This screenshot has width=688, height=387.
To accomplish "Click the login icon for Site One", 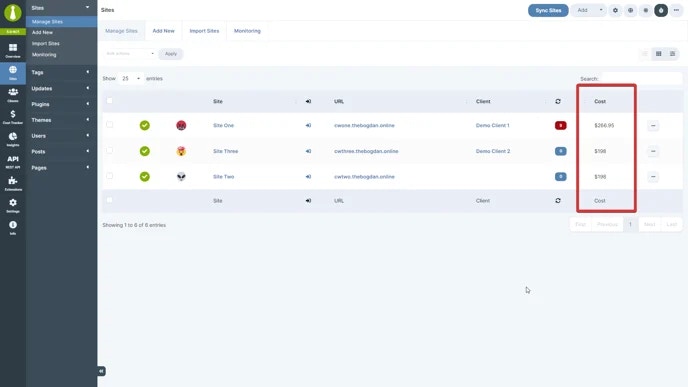I will 308,125.
